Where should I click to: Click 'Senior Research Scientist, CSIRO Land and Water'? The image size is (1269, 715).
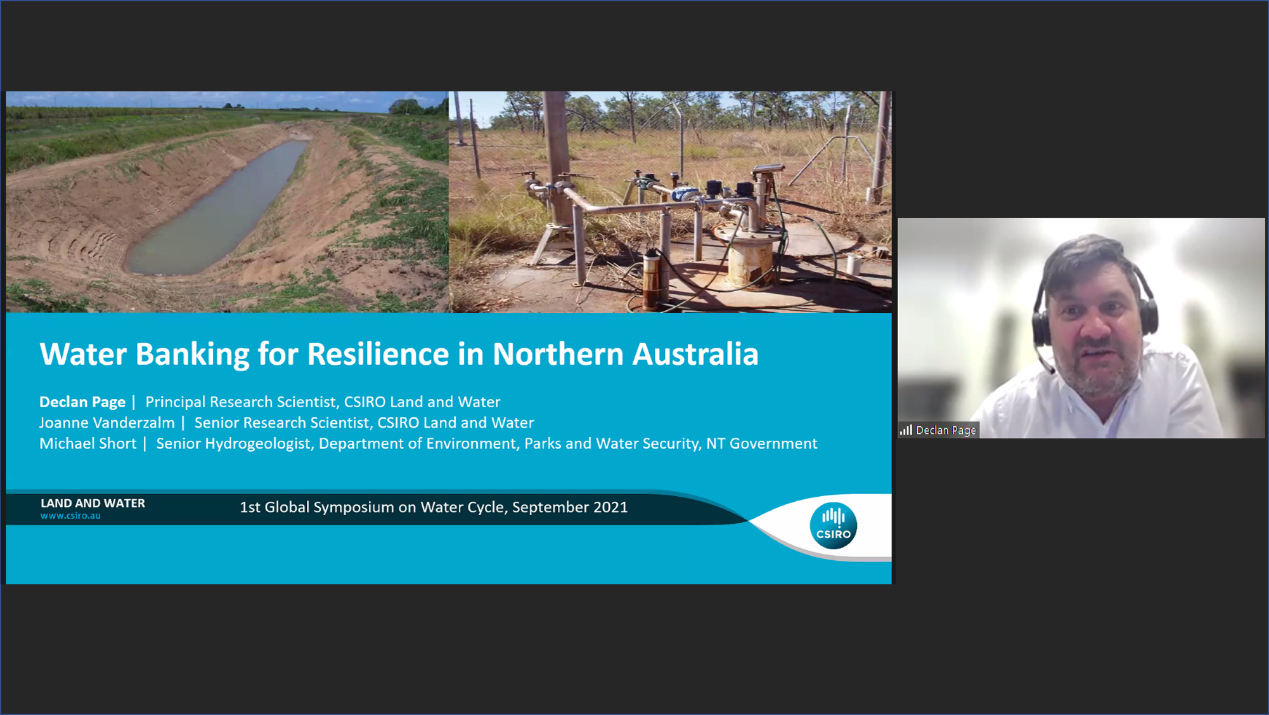pos(364,423)
